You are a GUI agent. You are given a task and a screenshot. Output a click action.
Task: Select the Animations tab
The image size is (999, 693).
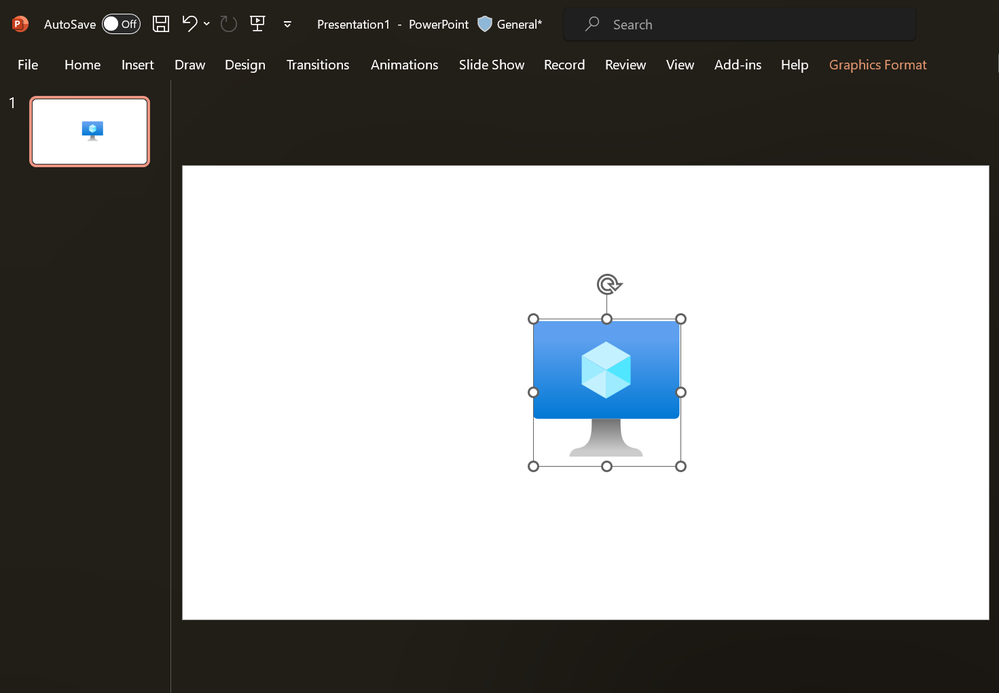coord(405,65)
